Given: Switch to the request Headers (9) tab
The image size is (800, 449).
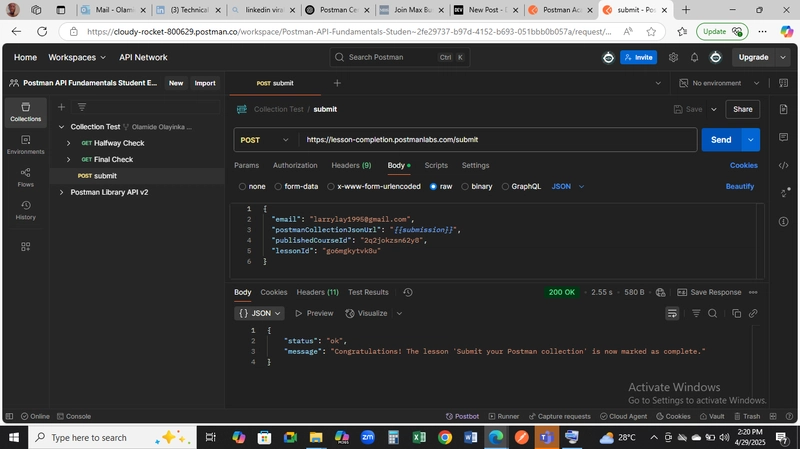Looking at the screenshot, I should pyautogui.click(x=351, y=165).
